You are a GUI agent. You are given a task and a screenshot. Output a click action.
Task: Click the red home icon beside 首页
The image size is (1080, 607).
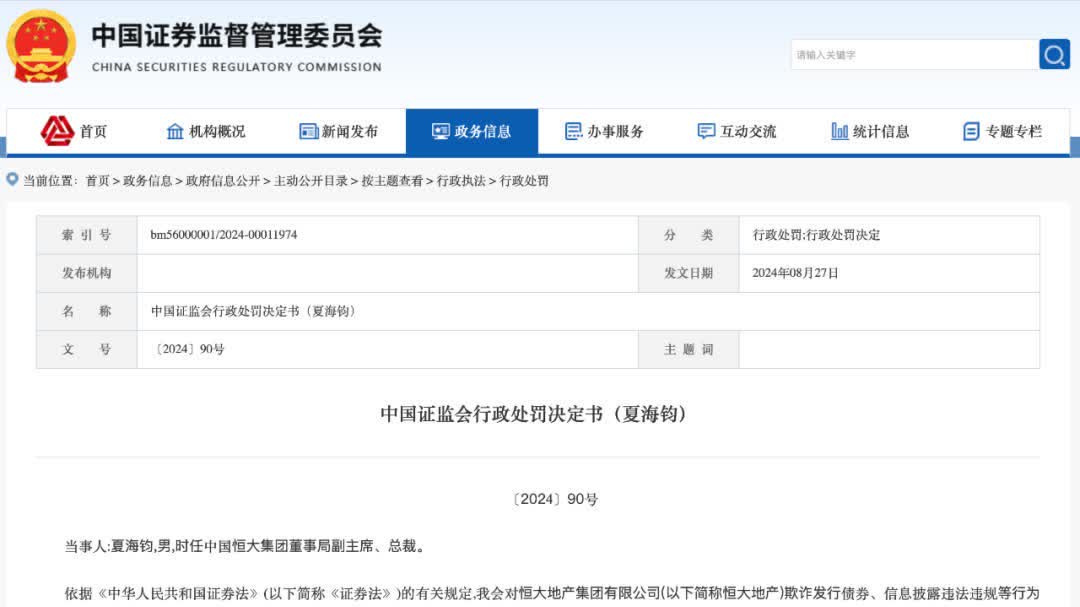(57, 131)
